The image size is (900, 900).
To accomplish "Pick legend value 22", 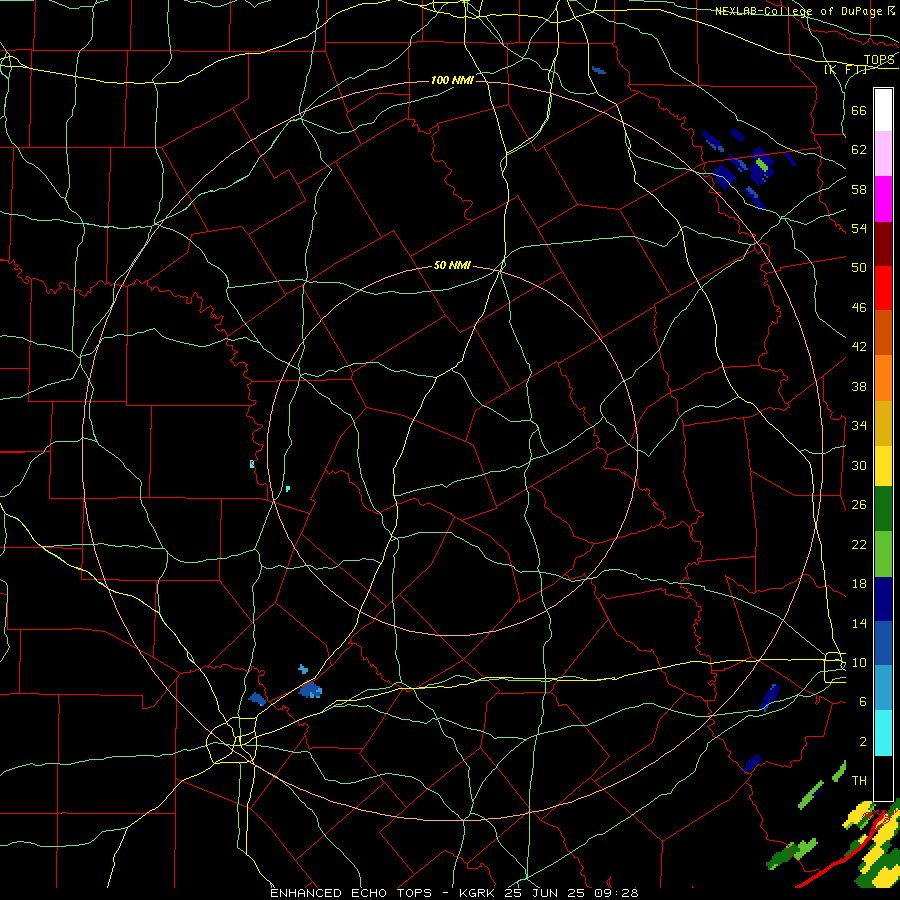I will pyautogui.click(x=859, y=544).
